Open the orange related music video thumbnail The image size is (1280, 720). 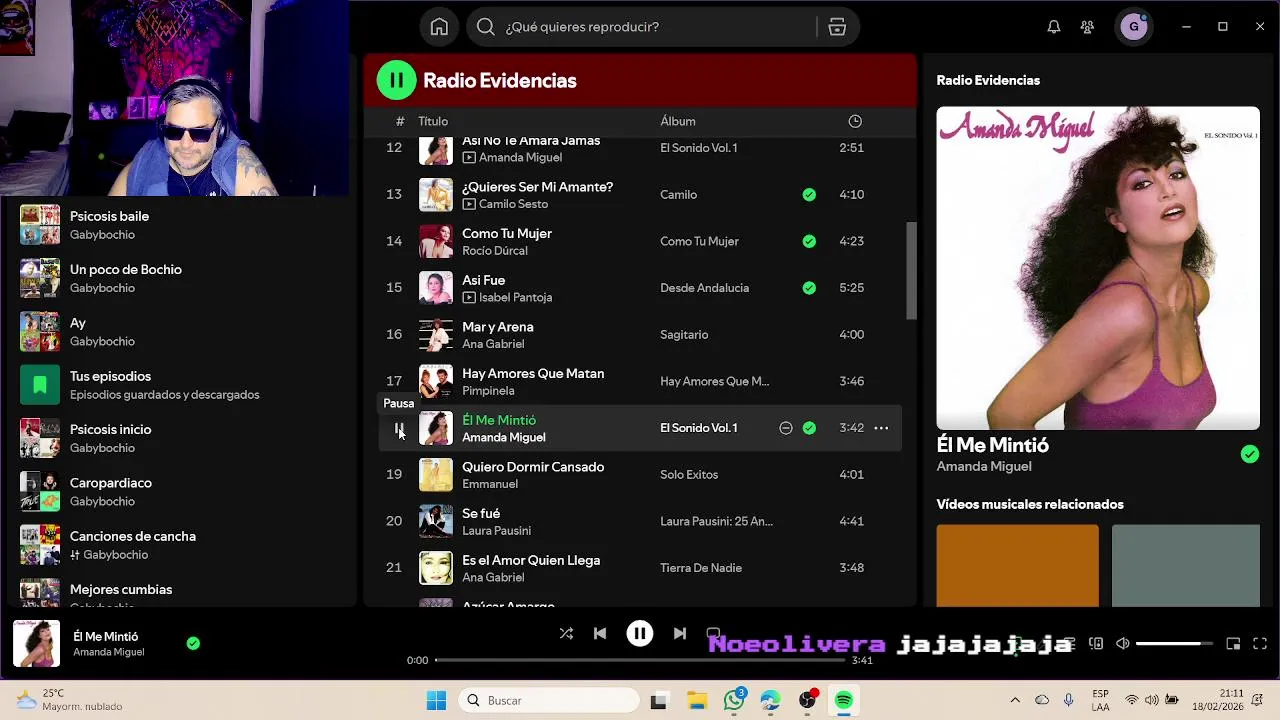tap(1017, 566)
